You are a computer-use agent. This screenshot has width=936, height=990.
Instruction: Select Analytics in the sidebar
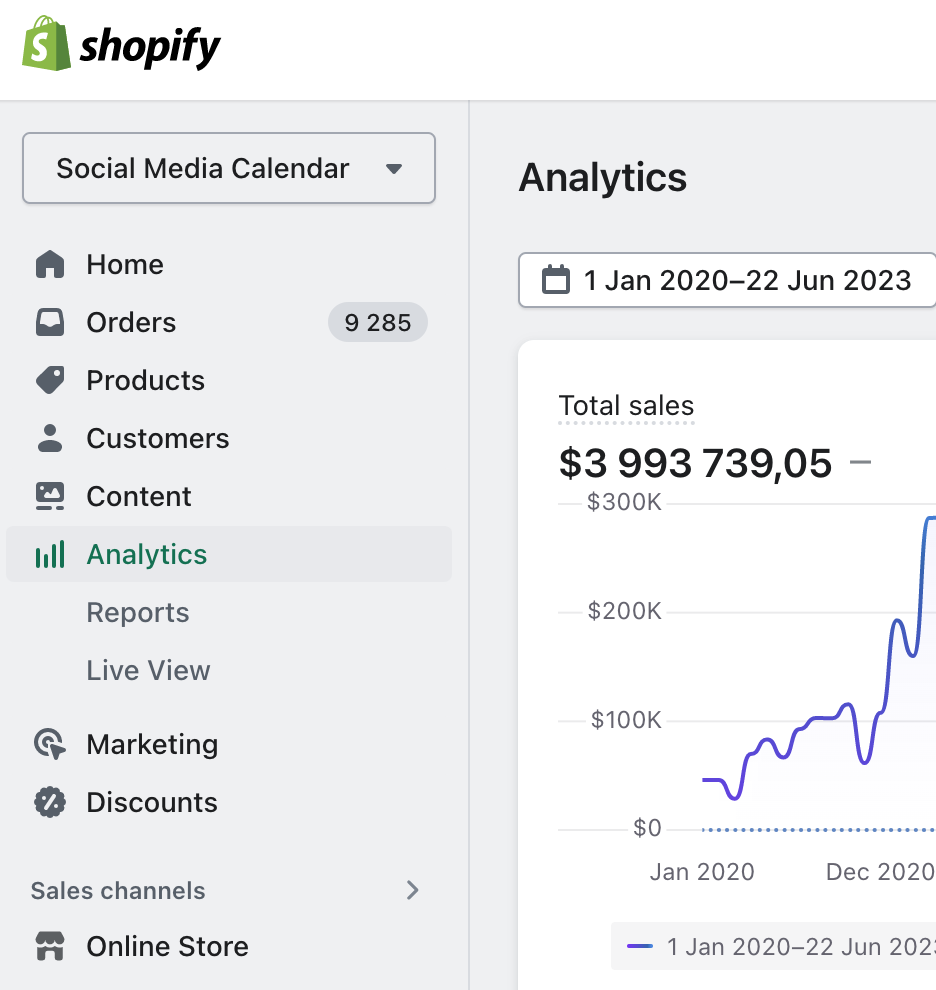coord(229,554)
